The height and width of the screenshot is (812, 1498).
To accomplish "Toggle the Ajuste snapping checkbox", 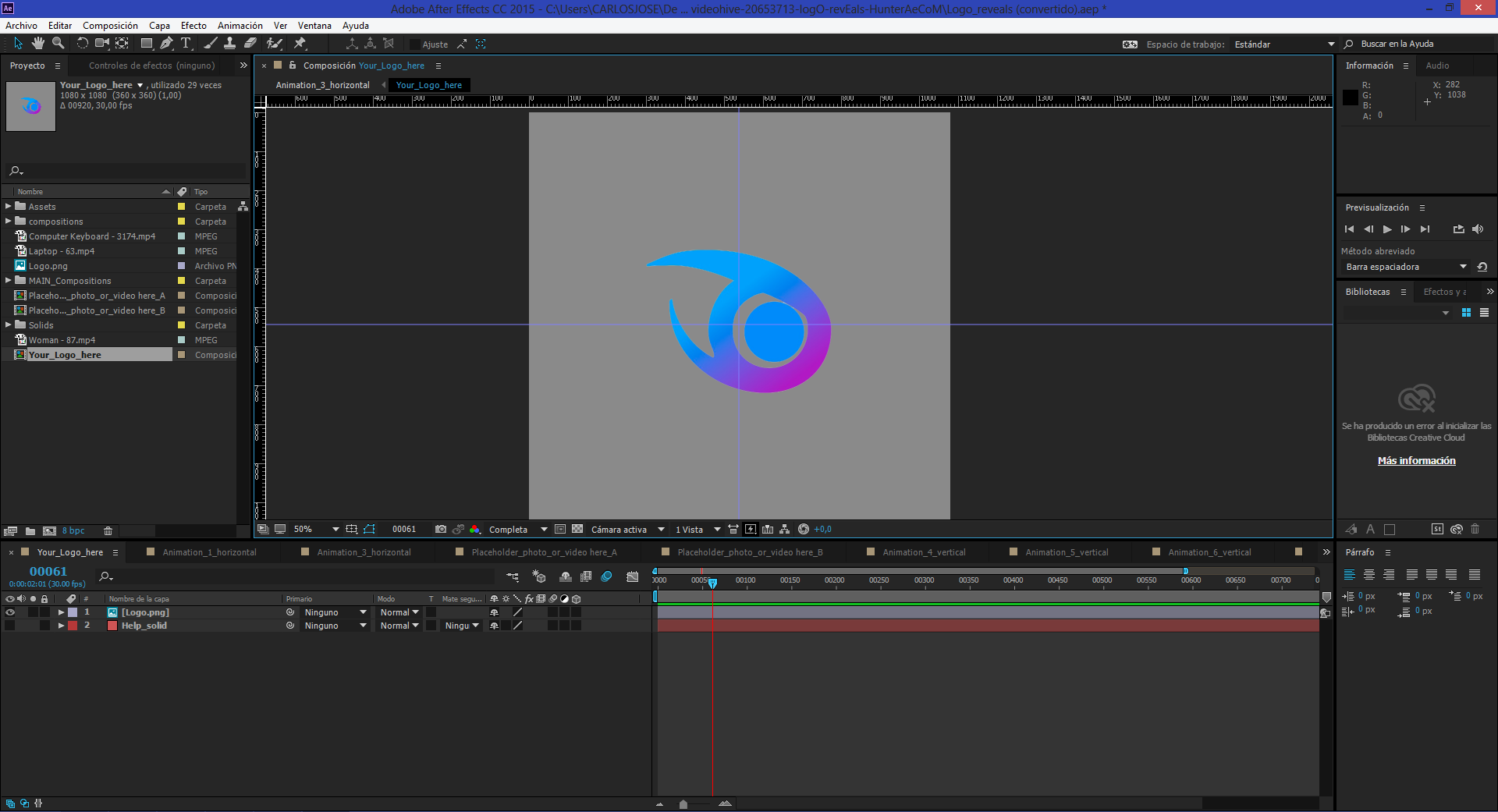I will tap(414, 44).
